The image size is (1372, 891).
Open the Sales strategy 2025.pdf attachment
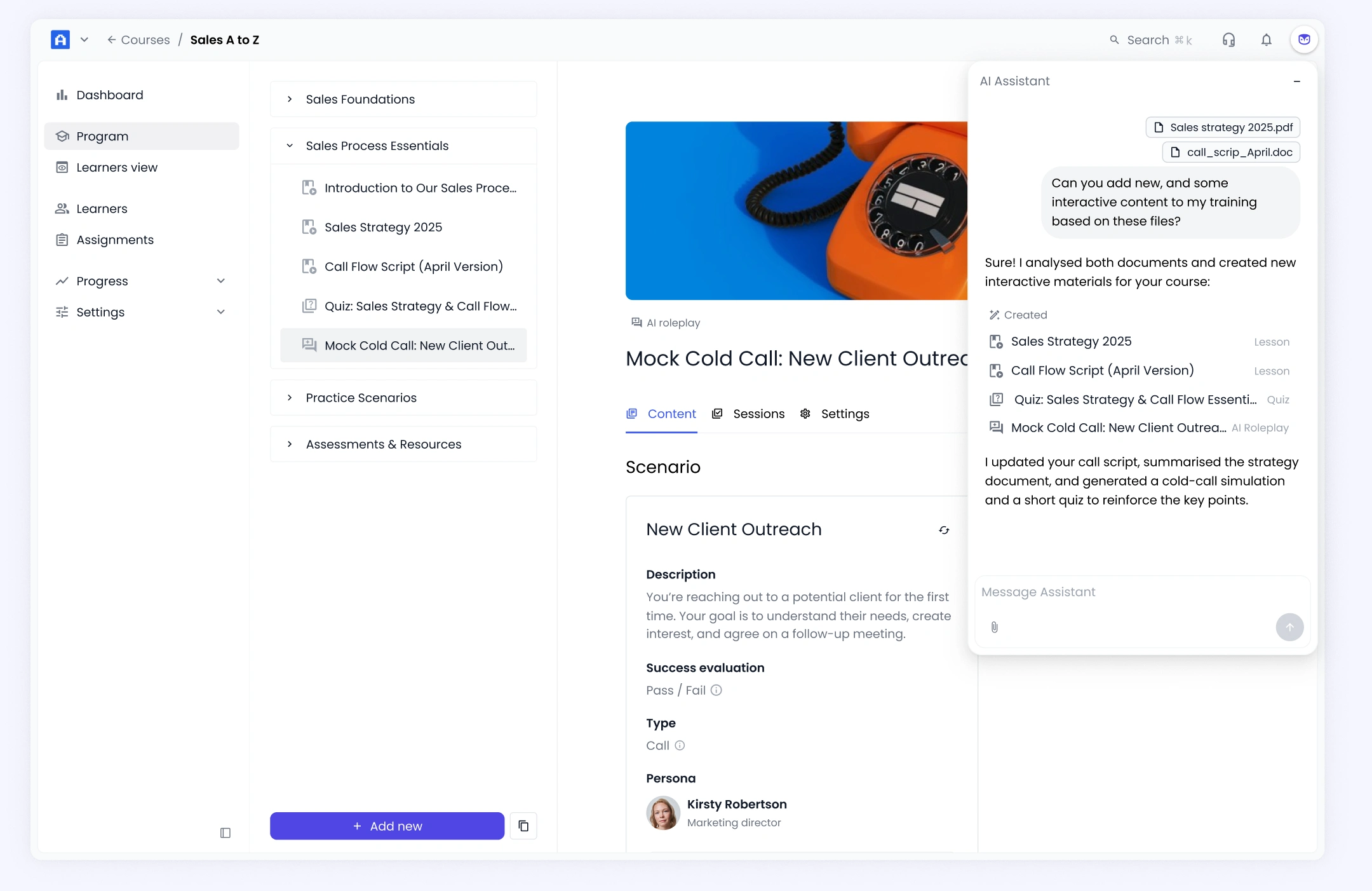(1223, 127)
